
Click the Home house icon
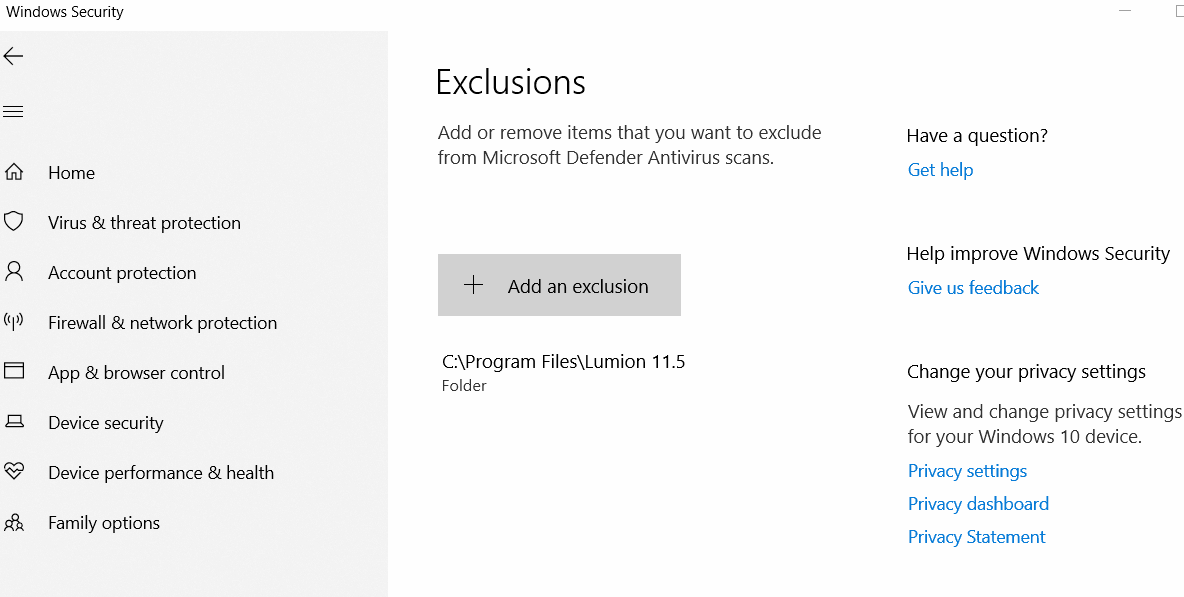point(14,172)
